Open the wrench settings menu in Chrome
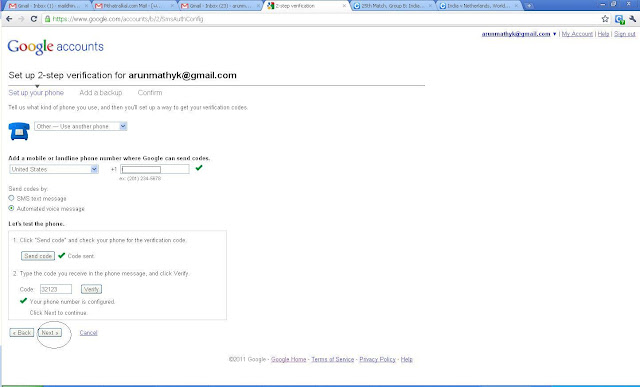This screenshot has height=387, width=640. (633, 19)
